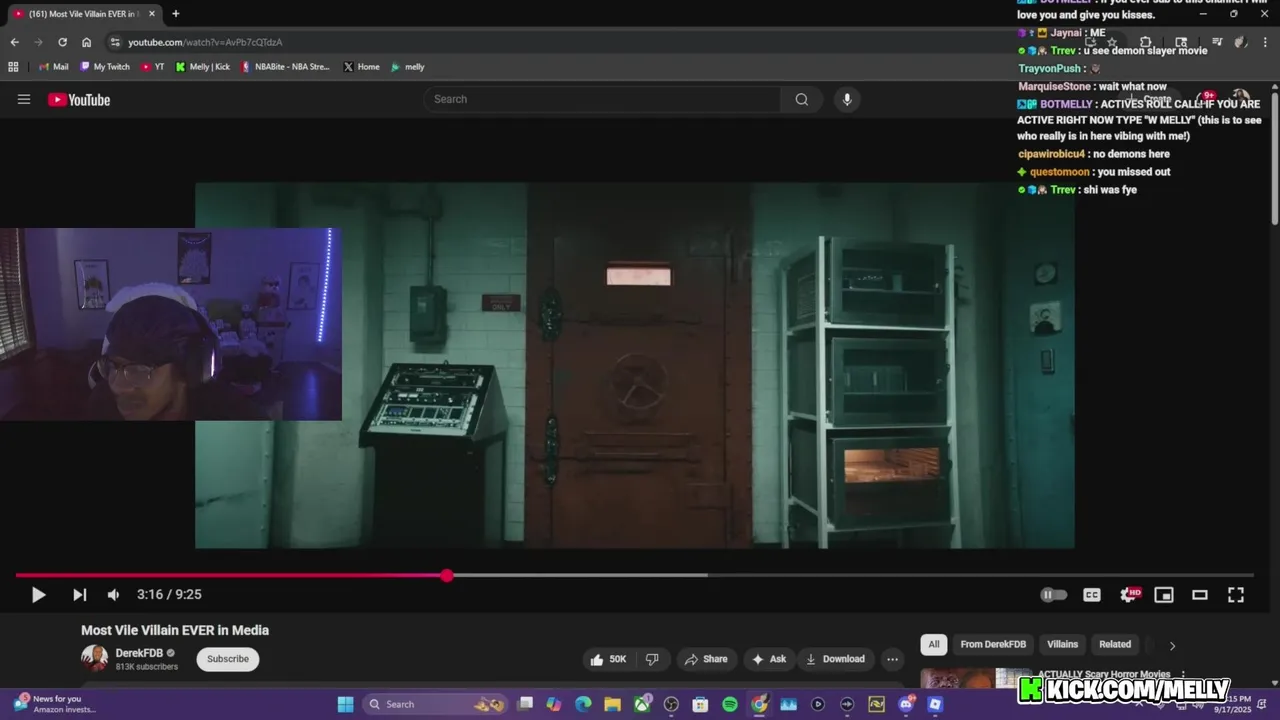Open Microsoft Store from taskbar

[700, 704]
